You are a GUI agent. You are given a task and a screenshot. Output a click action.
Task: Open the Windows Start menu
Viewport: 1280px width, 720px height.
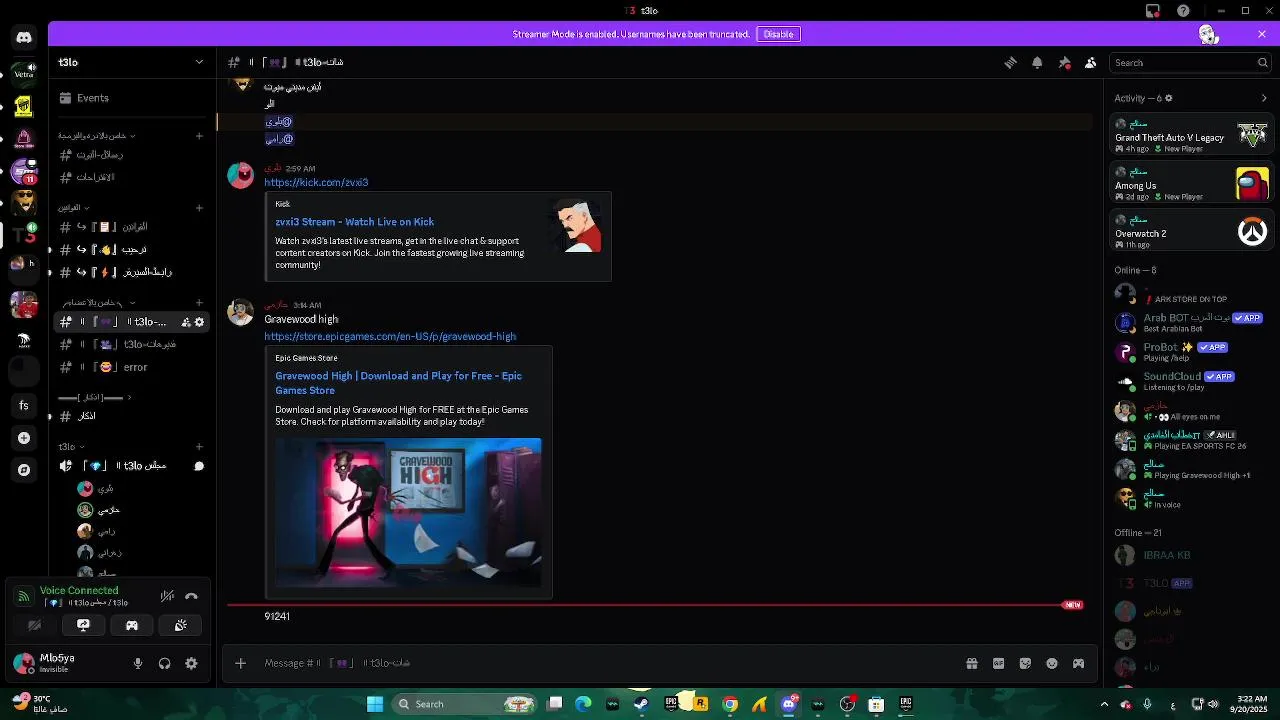coord(375,704)
